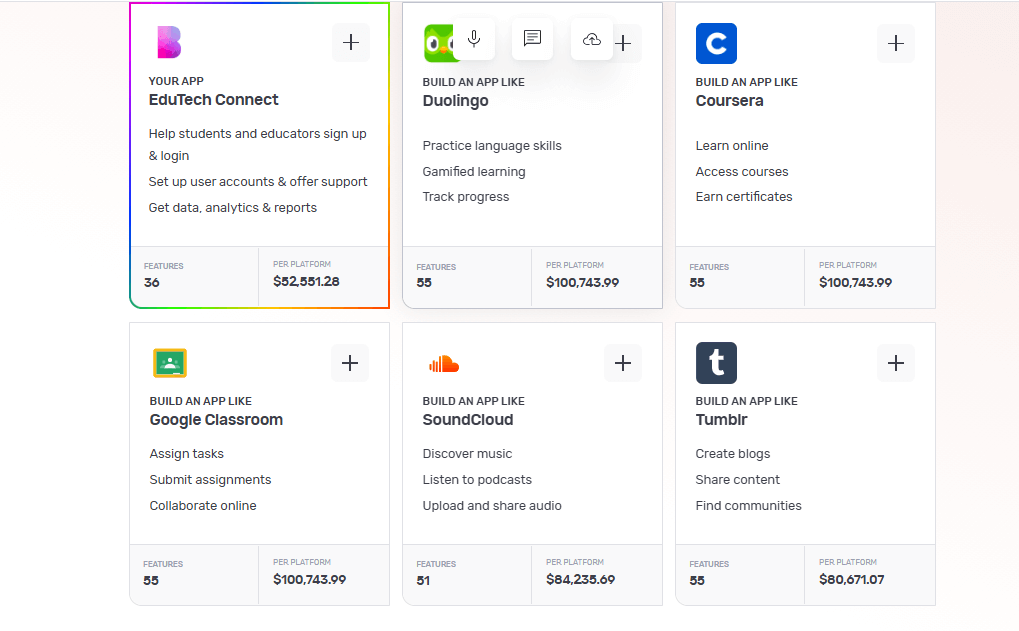Click 'Submit assignments' text
The image size is (1019, 631).
[211, 480]
